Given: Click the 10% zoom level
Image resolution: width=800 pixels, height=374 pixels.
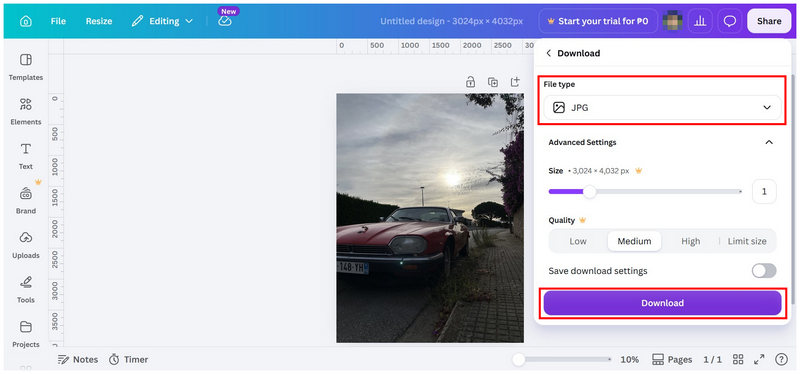Looking at the screenshot, I should pyautogui.click(x=630, y=360).
